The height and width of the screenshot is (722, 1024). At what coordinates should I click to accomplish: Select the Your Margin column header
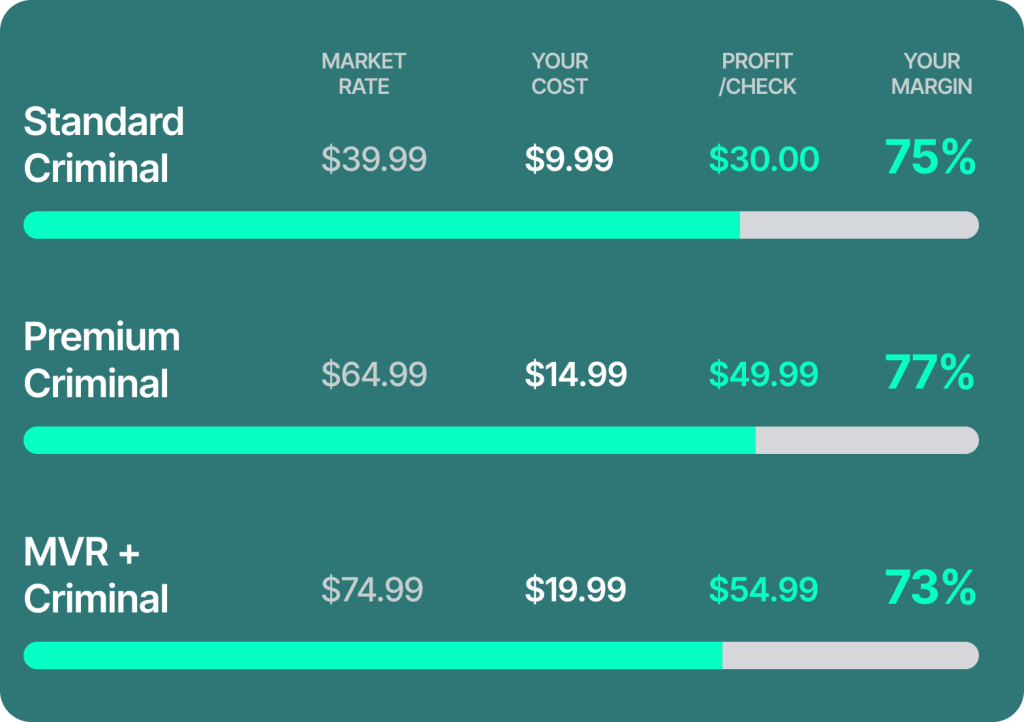(931, 74)
